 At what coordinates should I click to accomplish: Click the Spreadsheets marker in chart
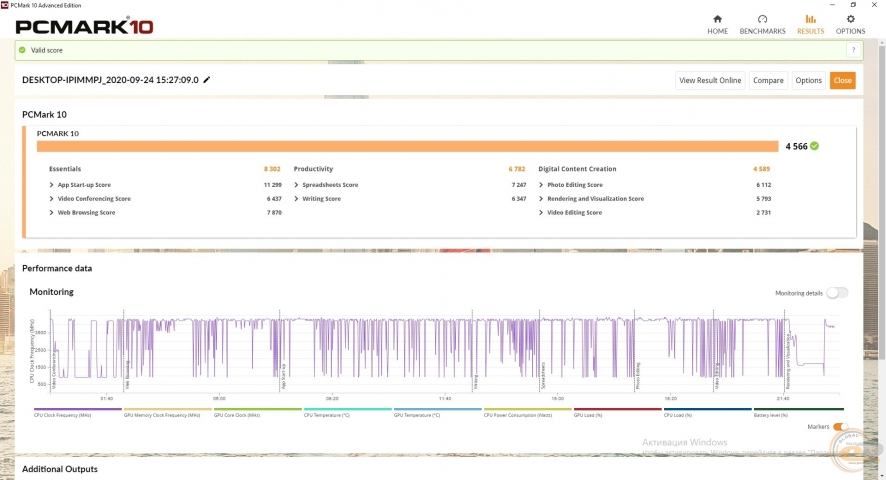pos(543,375)
